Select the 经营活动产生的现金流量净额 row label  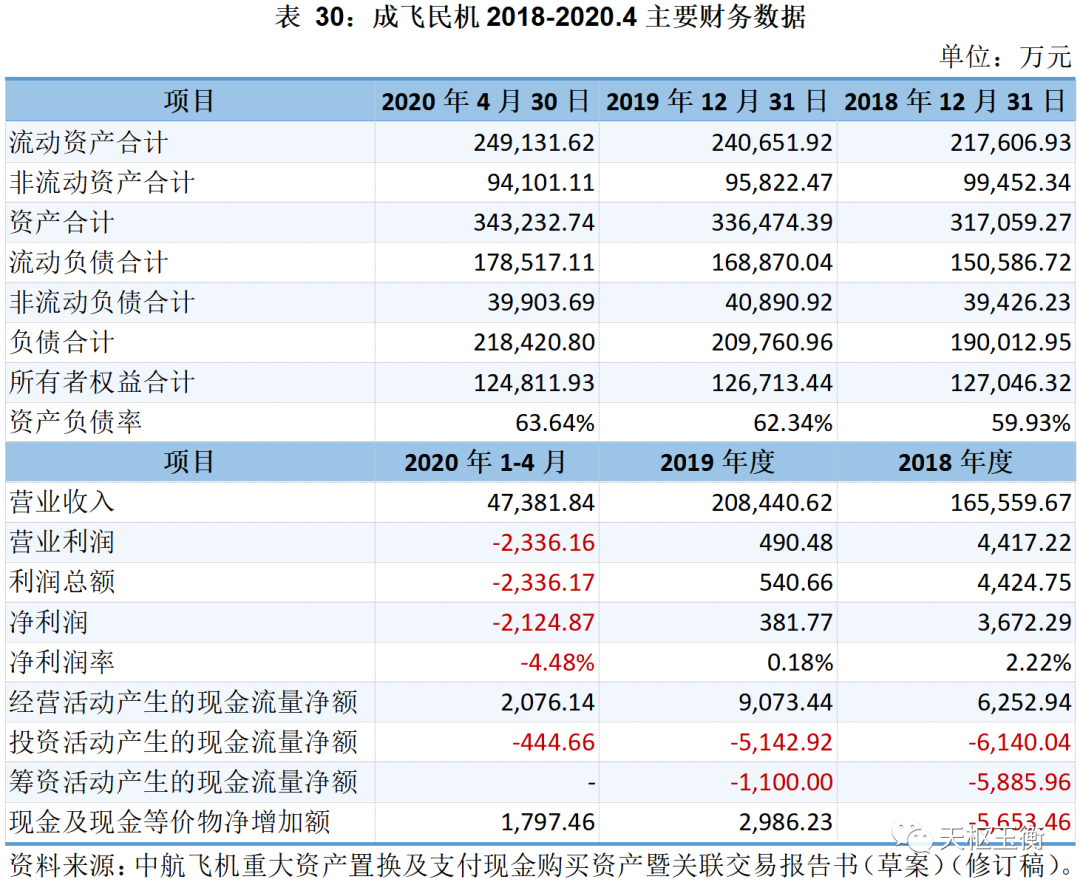183,703
